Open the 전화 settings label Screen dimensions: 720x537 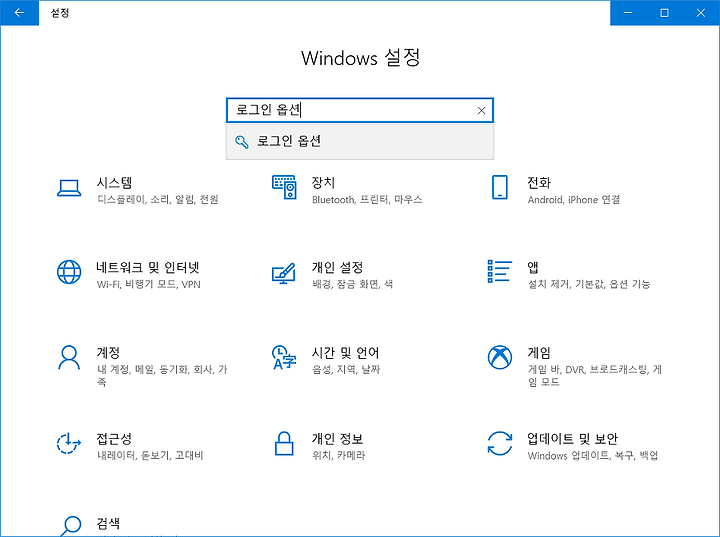[539, 183]
